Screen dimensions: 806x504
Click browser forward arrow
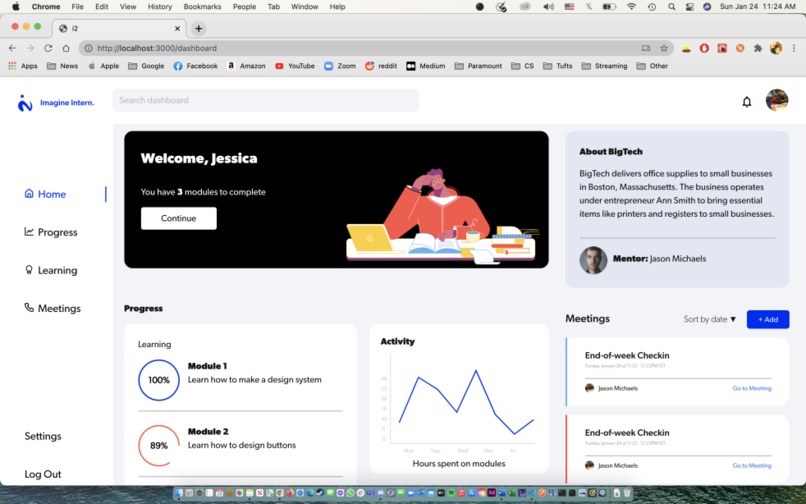(30, 48)
